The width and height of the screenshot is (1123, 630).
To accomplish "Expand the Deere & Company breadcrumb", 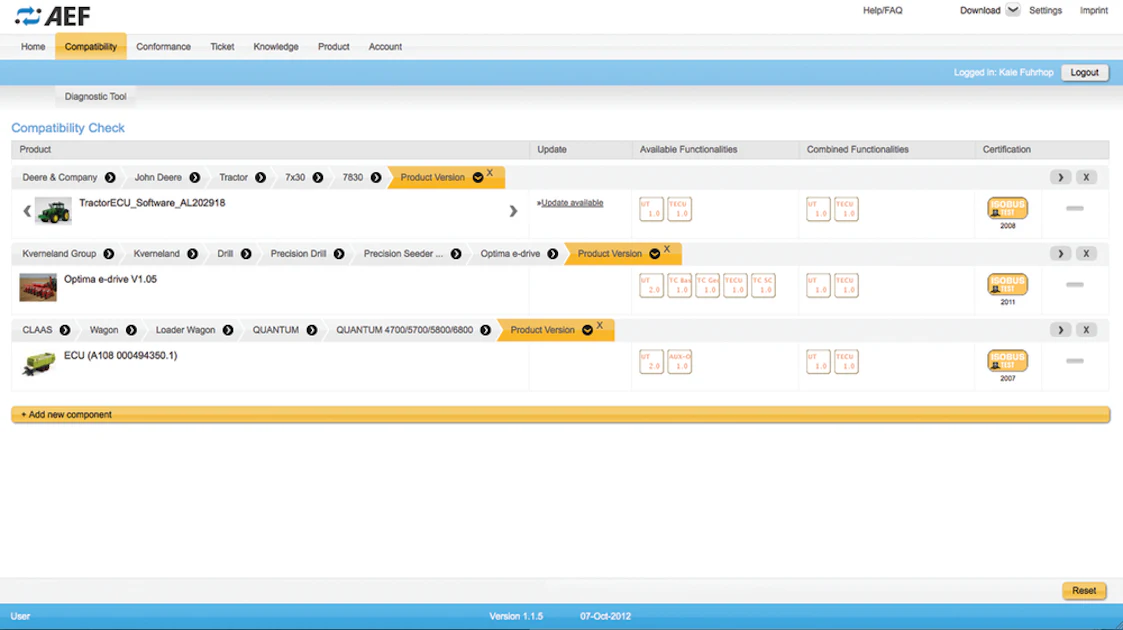I will coord(110,178).
